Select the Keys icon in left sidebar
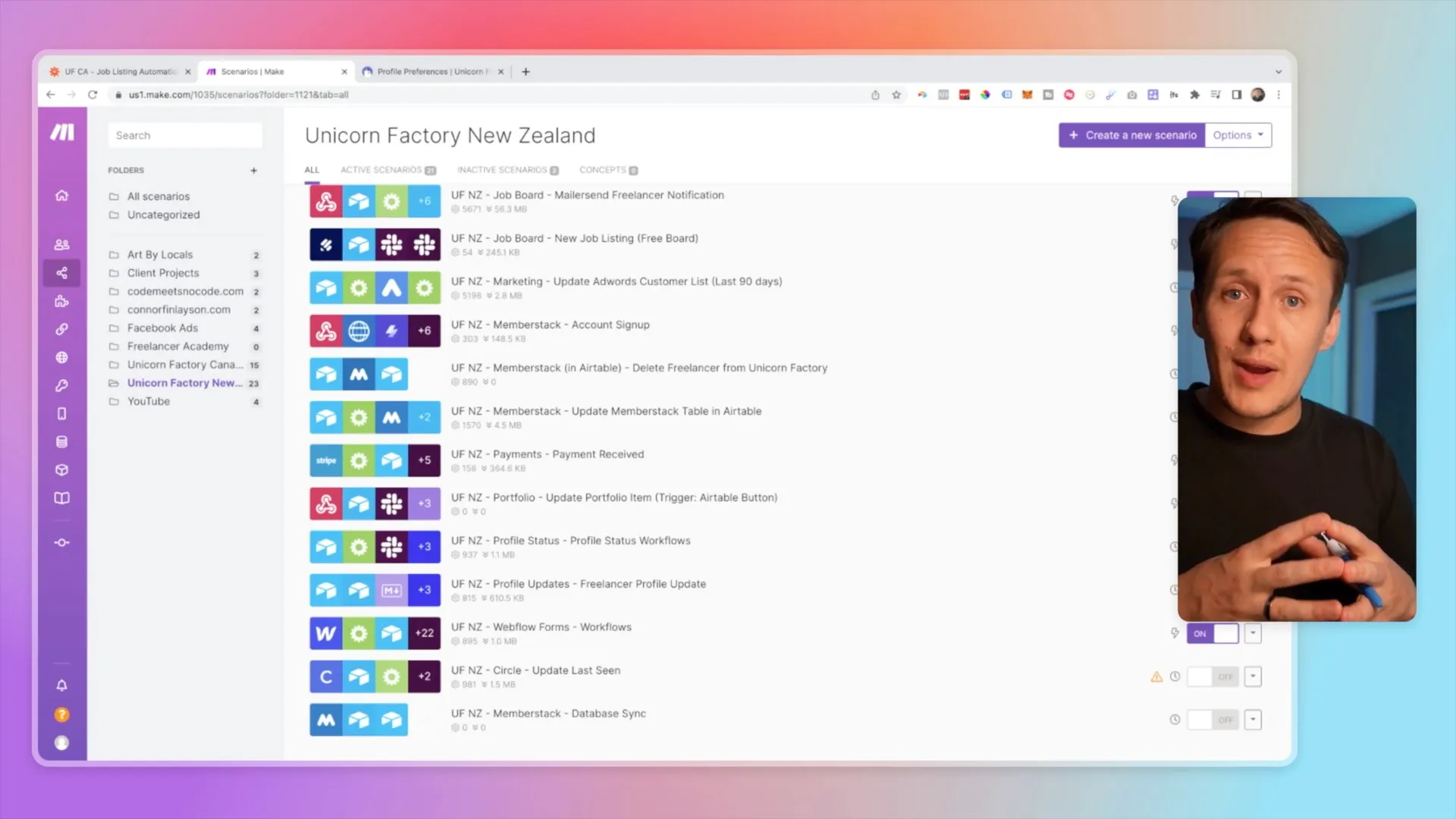The width and height of the screenshot is (1456, 819). click(x=62, y=385)
